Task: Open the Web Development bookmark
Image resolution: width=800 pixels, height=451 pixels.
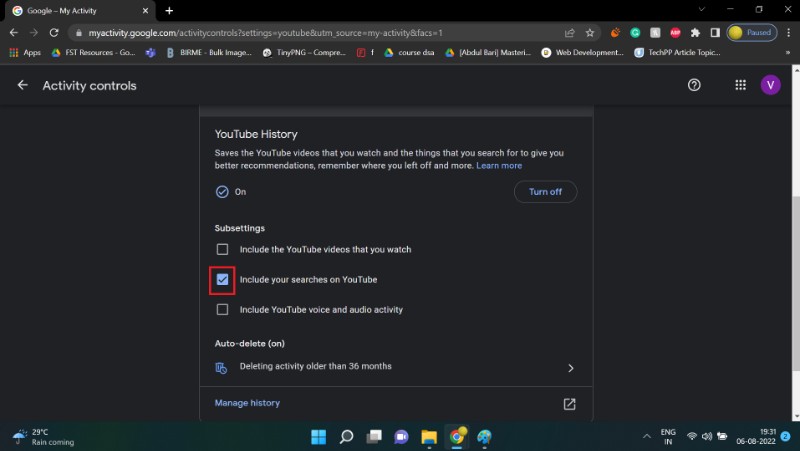Action: (x=583, y=53)
